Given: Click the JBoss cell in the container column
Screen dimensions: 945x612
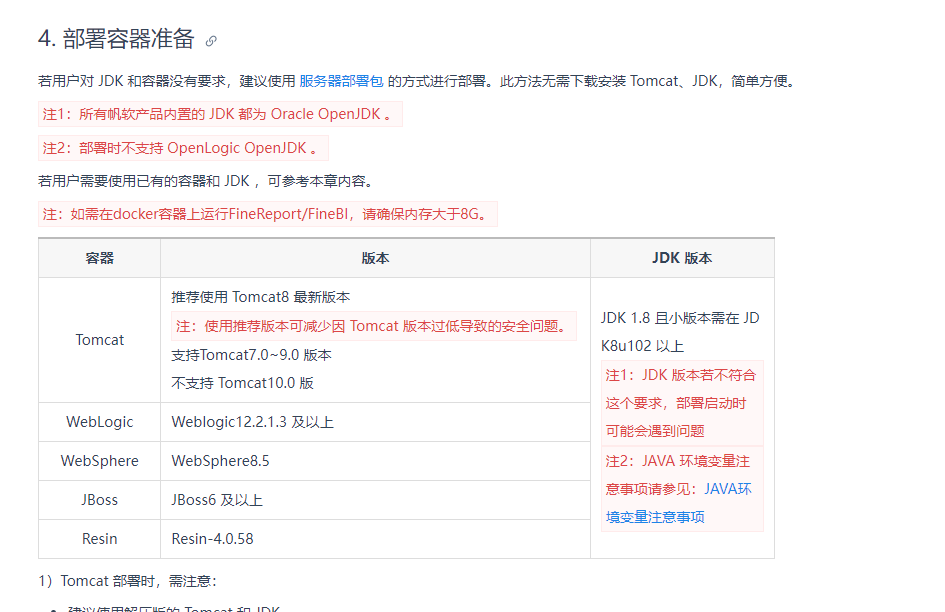Looking at the screenshot, I should 99,500.
